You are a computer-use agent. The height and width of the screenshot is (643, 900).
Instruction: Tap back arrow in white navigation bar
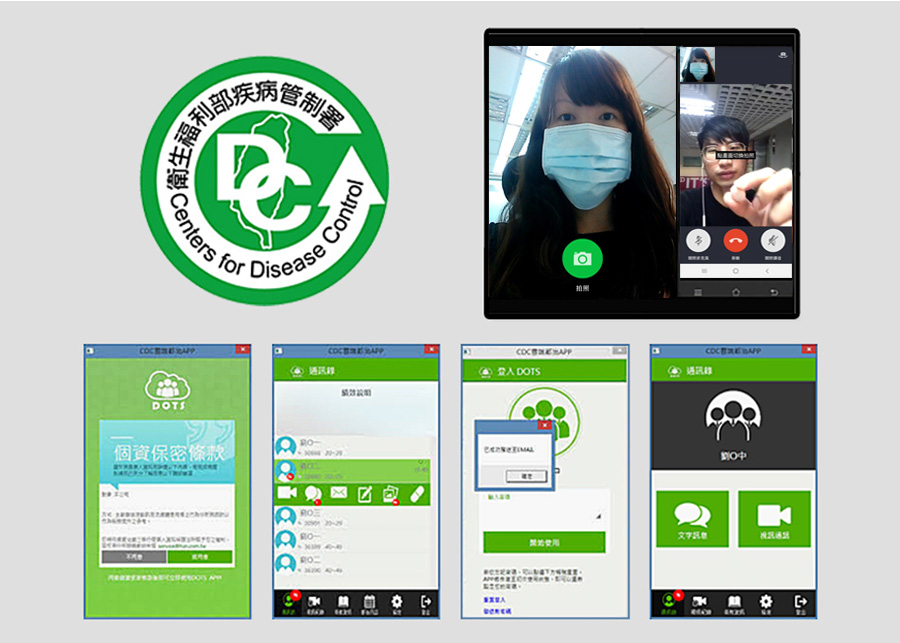[x=767, y=270]
